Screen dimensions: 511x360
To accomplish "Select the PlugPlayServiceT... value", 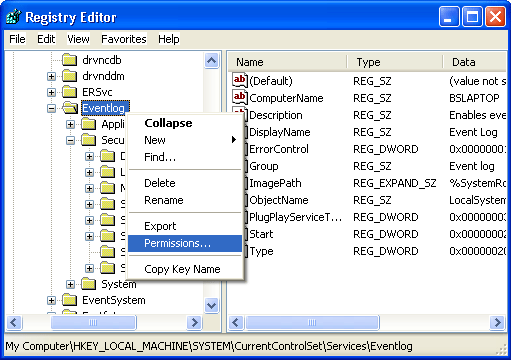I will coord(295,217).
